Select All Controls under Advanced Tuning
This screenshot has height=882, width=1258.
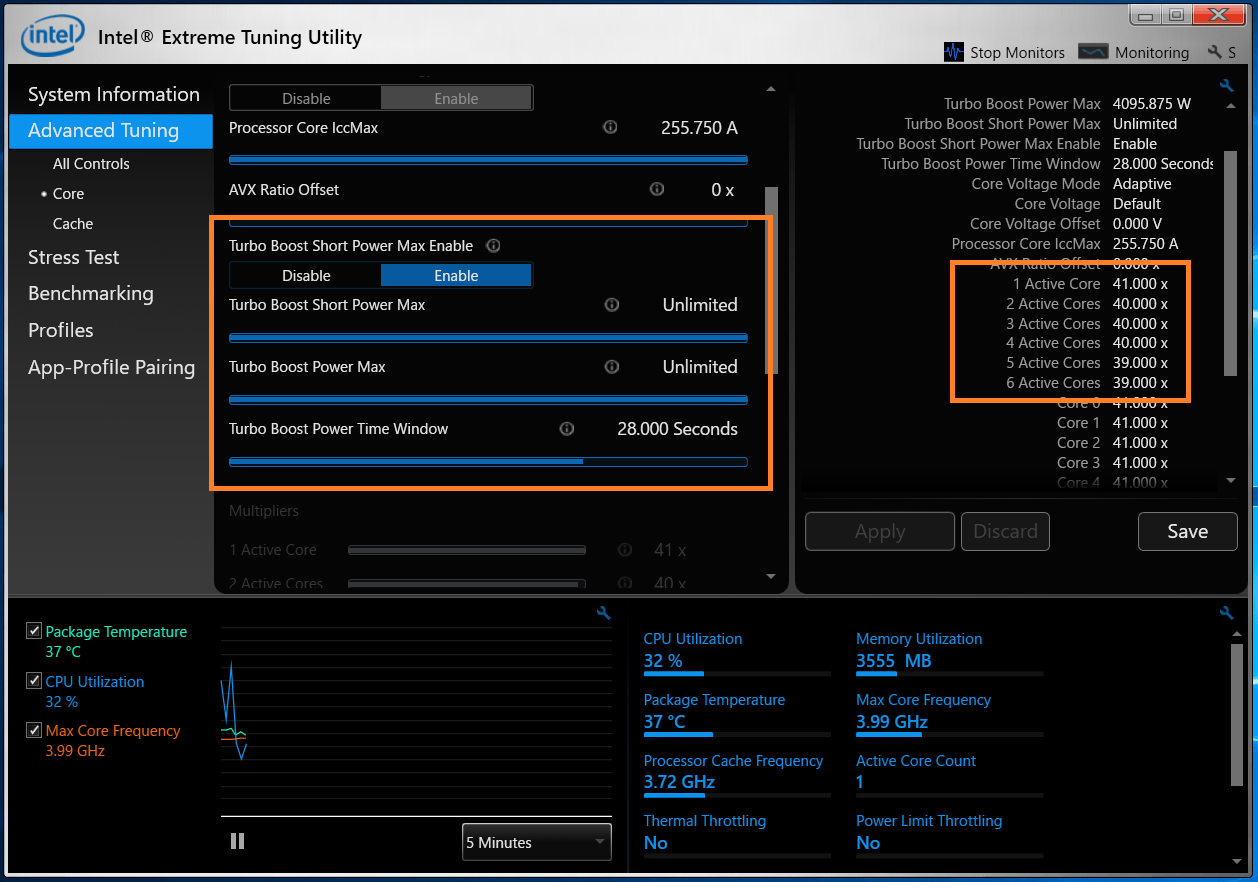tap(91, 163)
